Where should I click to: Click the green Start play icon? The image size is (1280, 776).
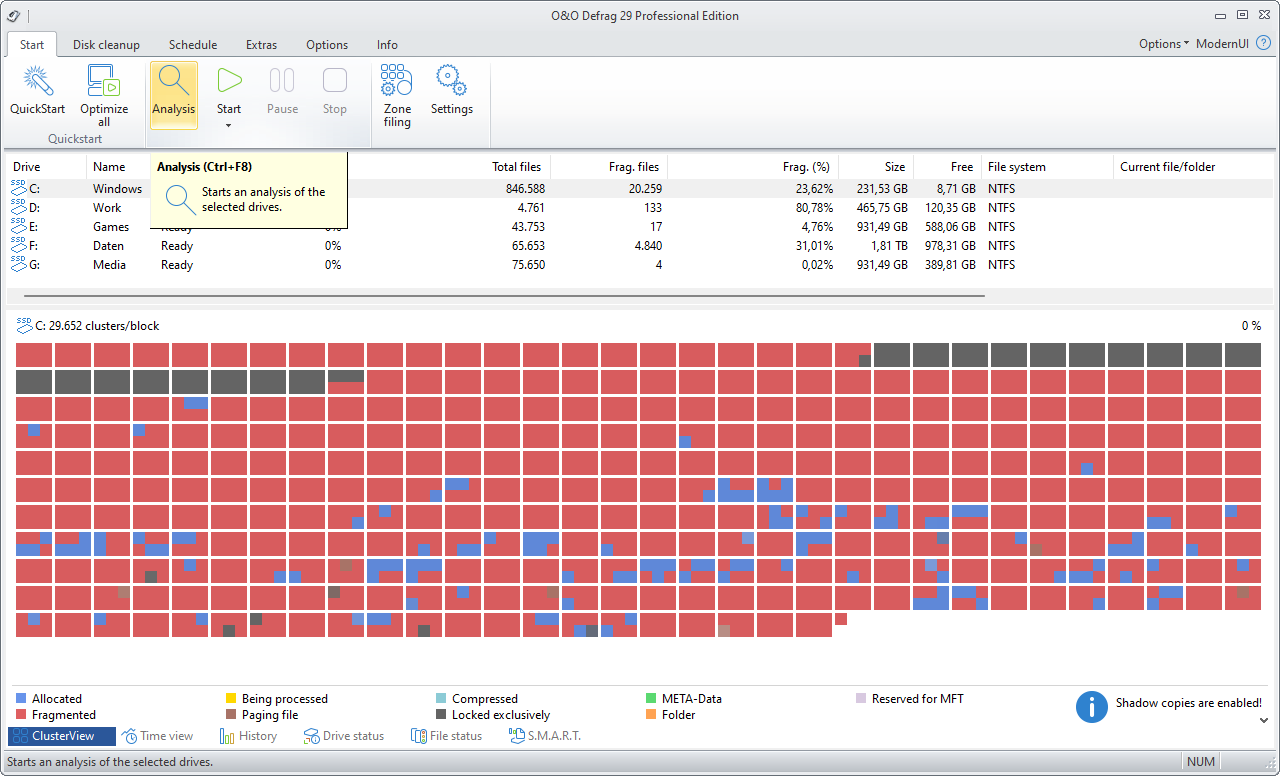tap(229, 80)
